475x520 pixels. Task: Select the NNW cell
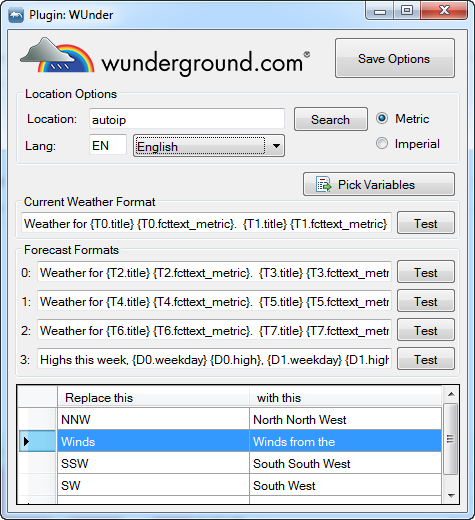[153, 419]
